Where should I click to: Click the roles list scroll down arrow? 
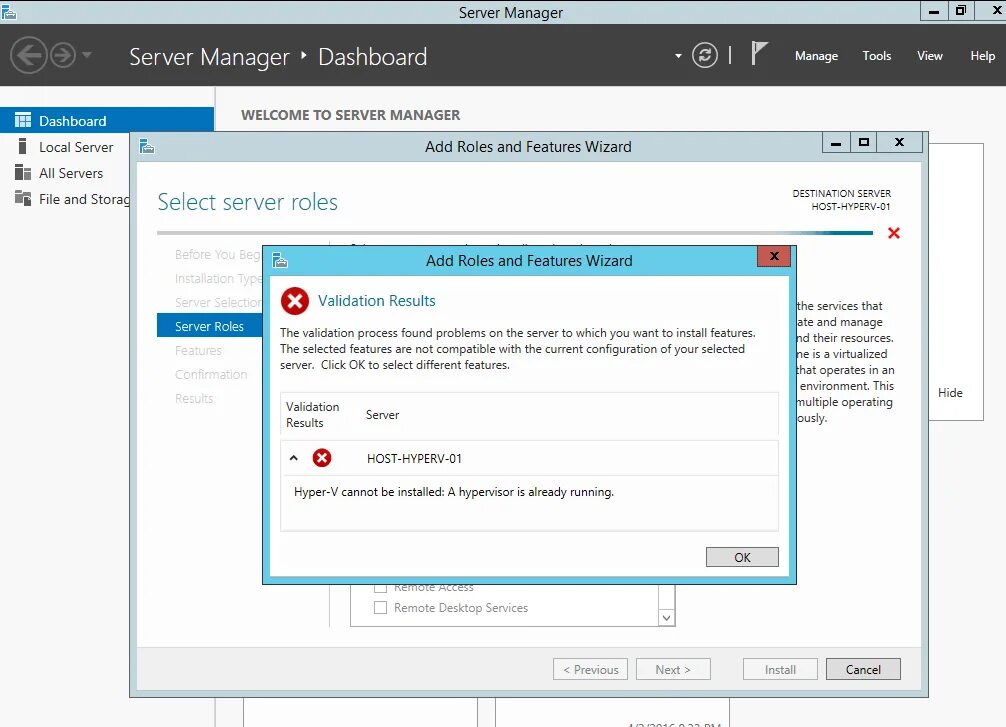click(x=667, y=617)
